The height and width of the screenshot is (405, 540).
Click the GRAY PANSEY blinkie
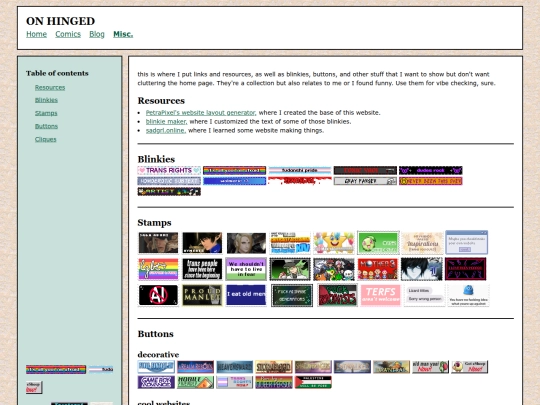(365, 181)
